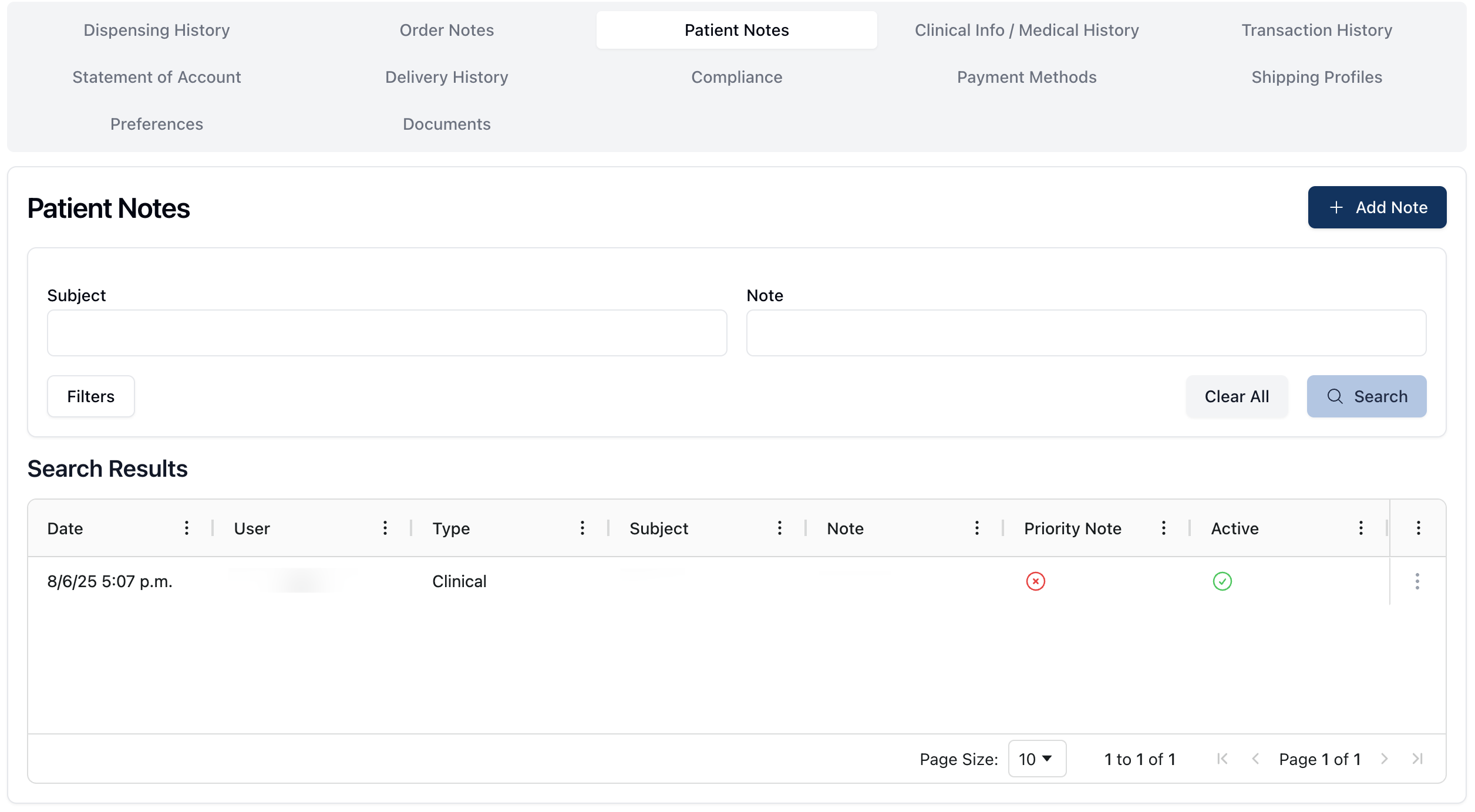Open the Page Size dropdown
This screenshot has height=812, width=1475.
(1037, 759)
